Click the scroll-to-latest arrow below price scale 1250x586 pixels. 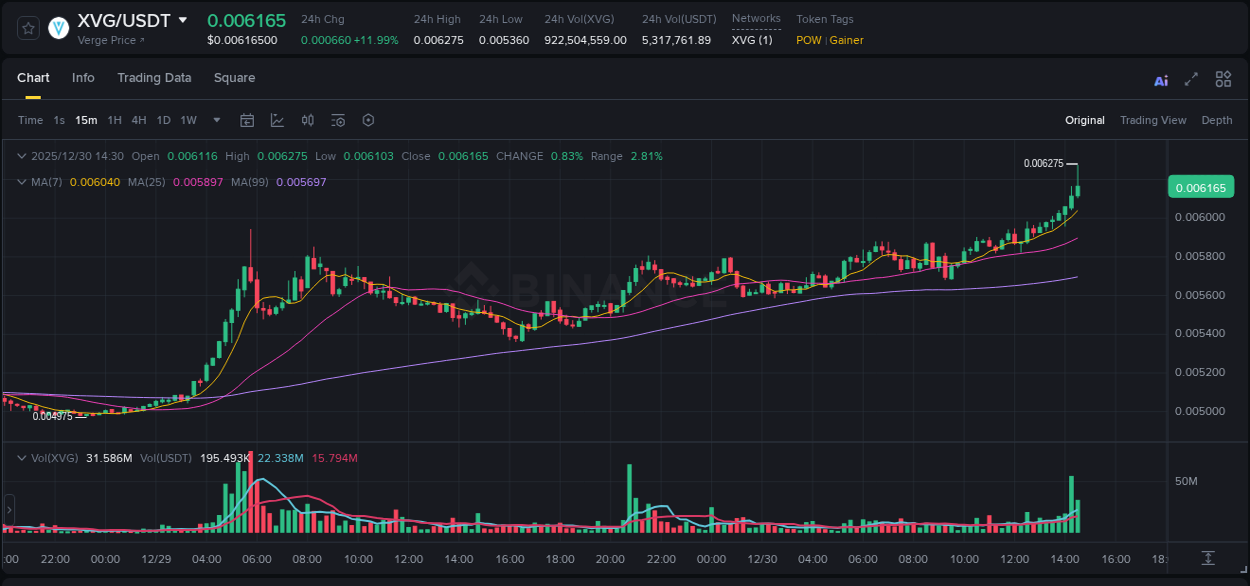[x=1207, y=560]
